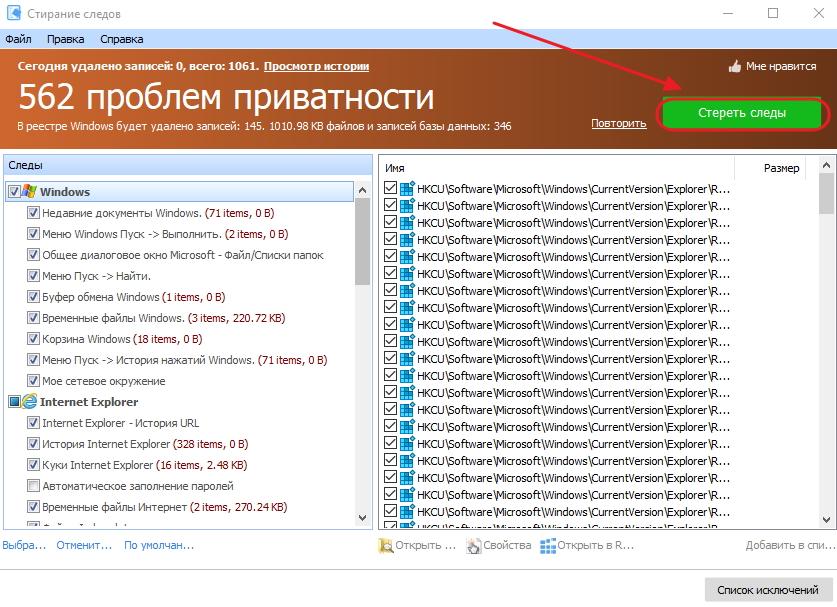837x607 pixels.
Task: Select the Internet Explorer - История URL row
Action: pyautogui.click(x=121, y=423)
